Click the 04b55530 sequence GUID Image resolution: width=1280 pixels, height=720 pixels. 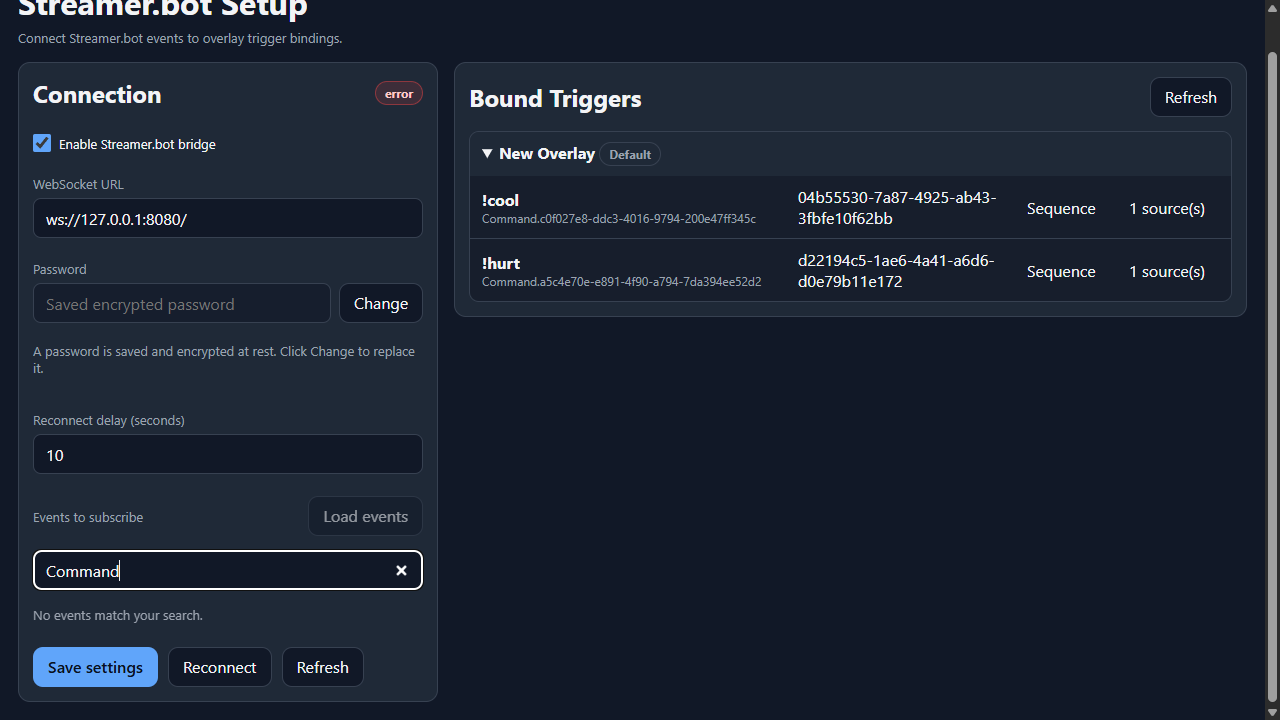click(897, 208)
